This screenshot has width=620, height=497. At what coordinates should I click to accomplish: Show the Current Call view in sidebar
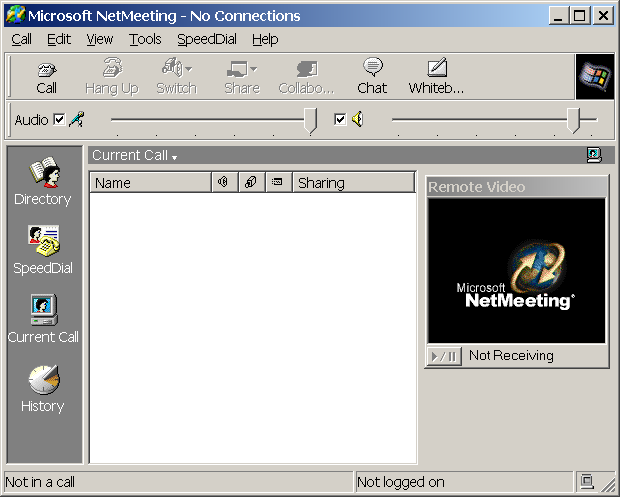point(42,319)
